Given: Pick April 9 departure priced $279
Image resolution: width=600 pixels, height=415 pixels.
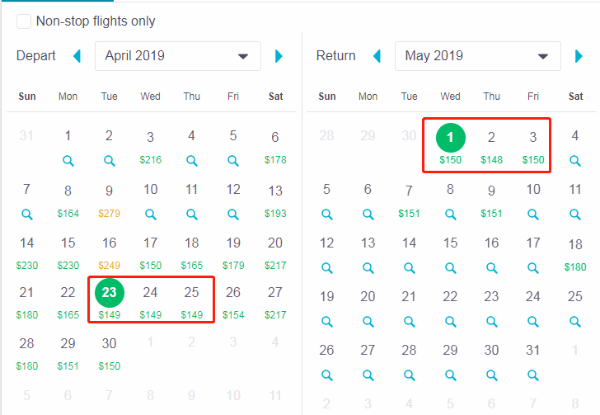Looking at the screenshot, I should click(x=109, y=200).
